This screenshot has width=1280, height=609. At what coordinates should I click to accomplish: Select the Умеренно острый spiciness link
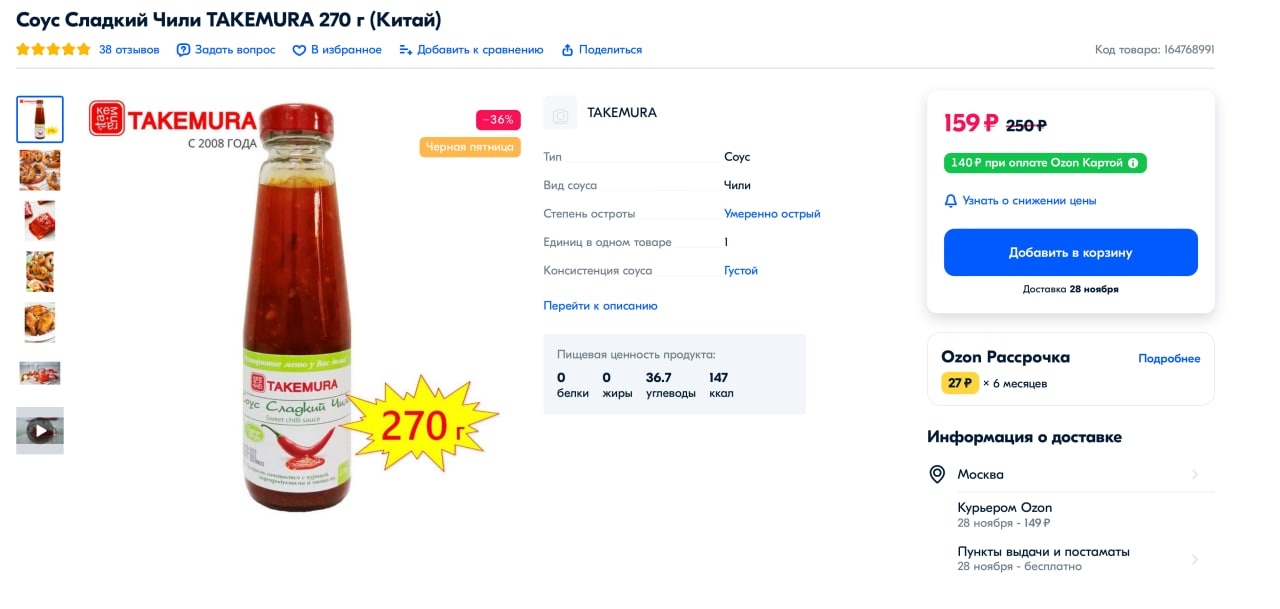coord(772,214)
